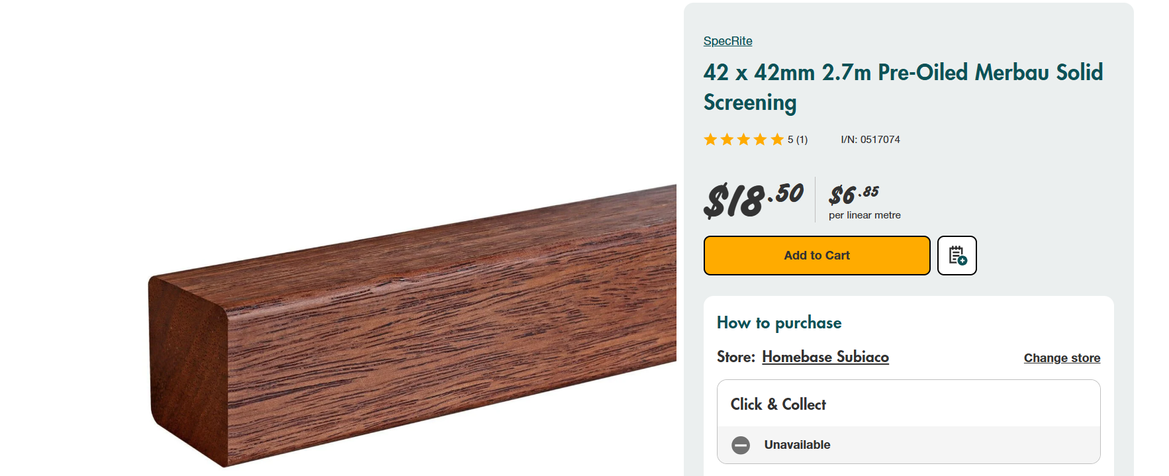Image resolution: width=1169 pixels, height=476 pixels.
Task: Click the How to purchase heading
Action: pyautogui.click(x=779, y=323)
